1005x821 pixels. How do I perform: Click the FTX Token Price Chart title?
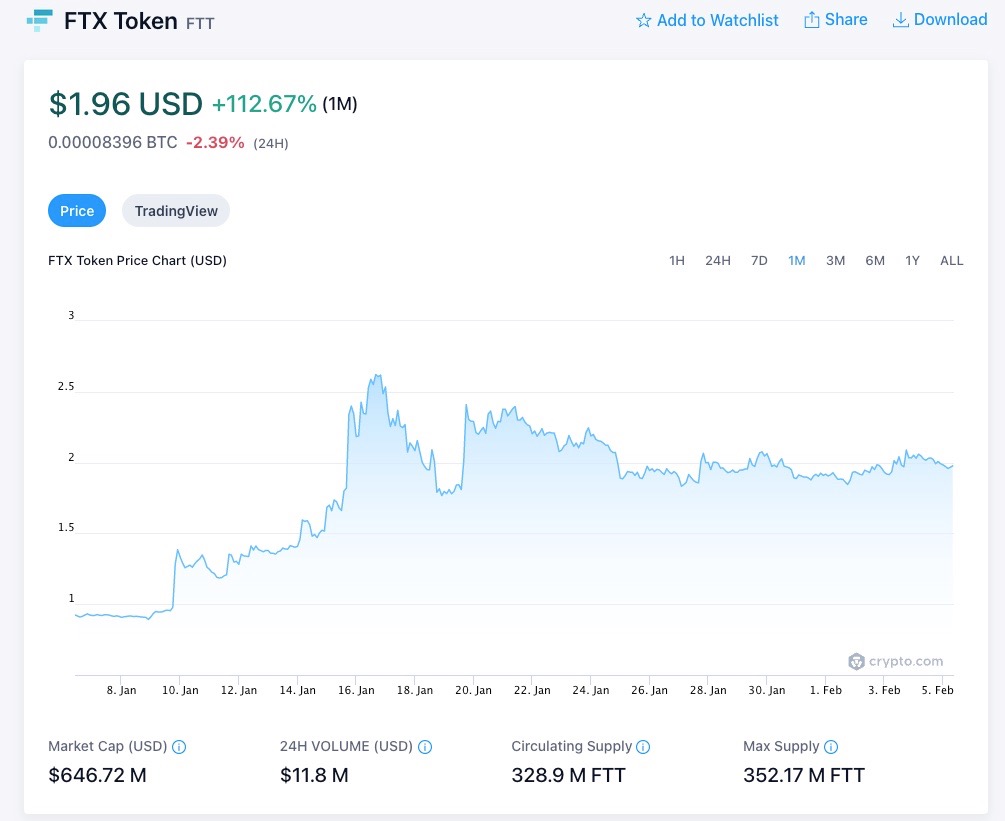[x=137, y=261]
